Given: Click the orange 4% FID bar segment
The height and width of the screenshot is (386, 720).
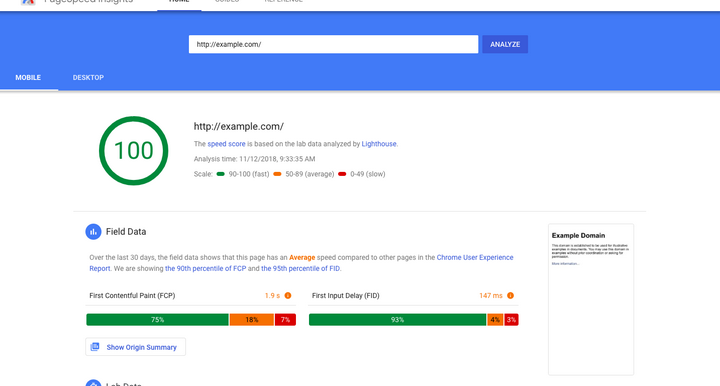Looking at the screenshot, I should coord(495,320).
